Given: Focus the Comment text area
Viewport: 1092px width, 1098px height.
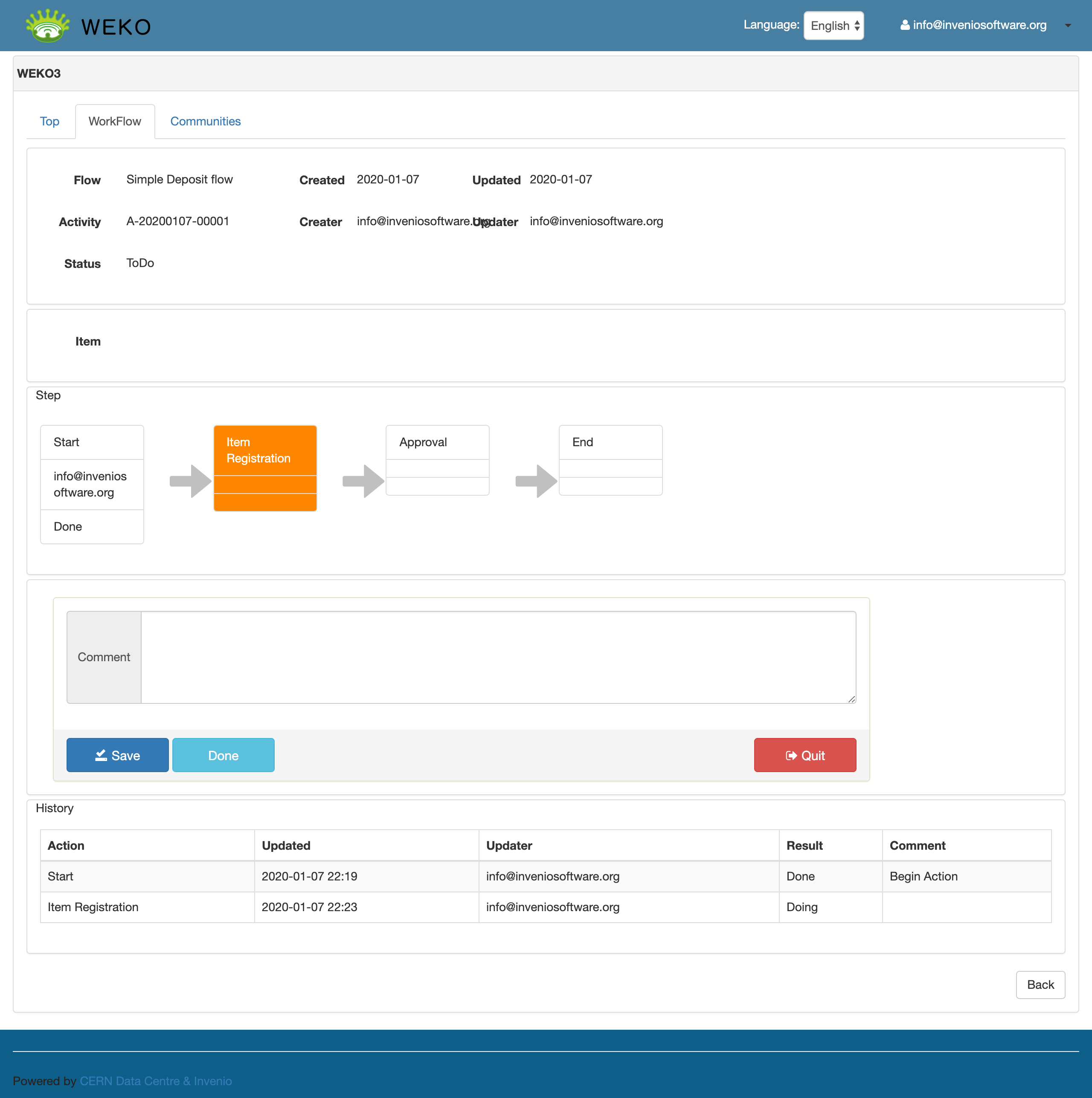Looking at the screenshot, I should (x=497, y=656).
